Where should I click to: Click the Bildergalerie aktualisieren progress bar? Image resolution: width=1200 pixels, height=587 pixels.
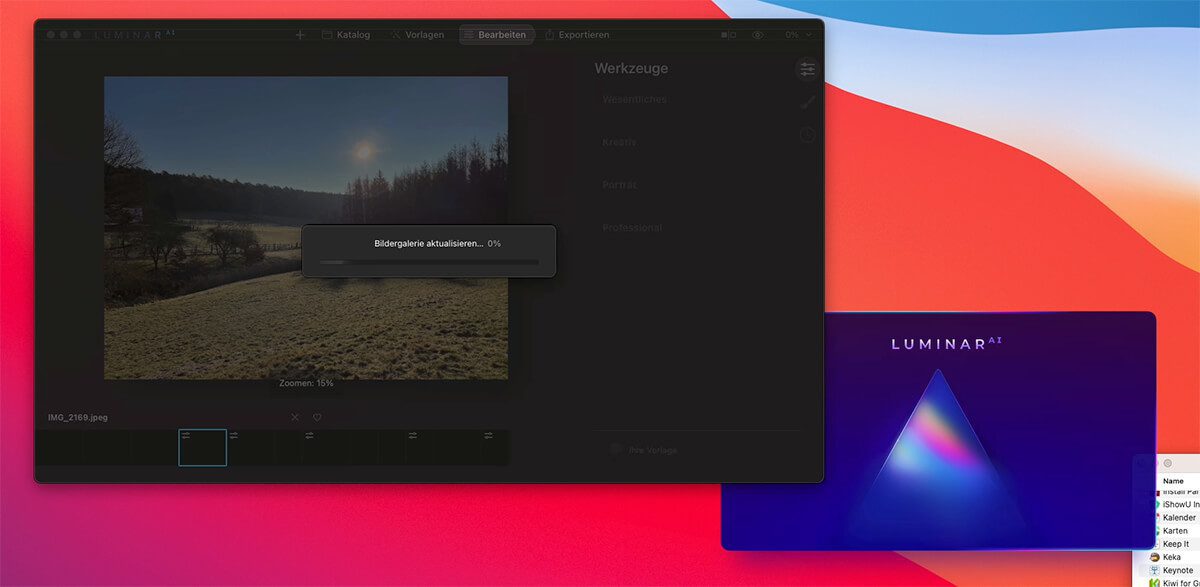pyautogui.click(x=428, y=262)
